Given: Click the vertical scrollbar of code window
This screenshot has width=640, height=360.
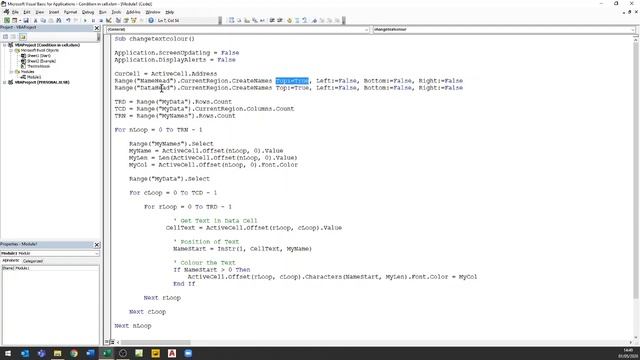Looking at the screenshot, I should (x=636, y=188).
